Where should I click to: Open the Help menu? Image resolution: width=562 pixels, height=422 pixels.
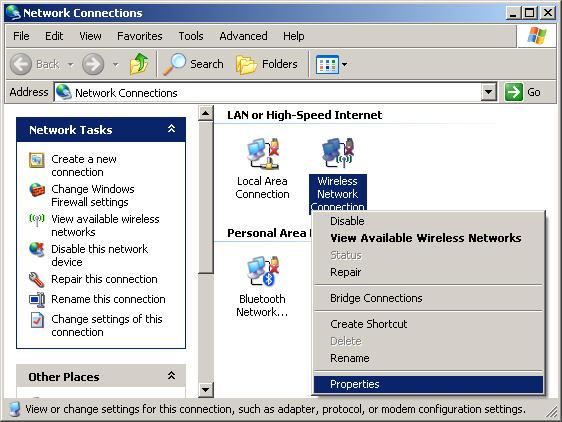coord(294,36)
